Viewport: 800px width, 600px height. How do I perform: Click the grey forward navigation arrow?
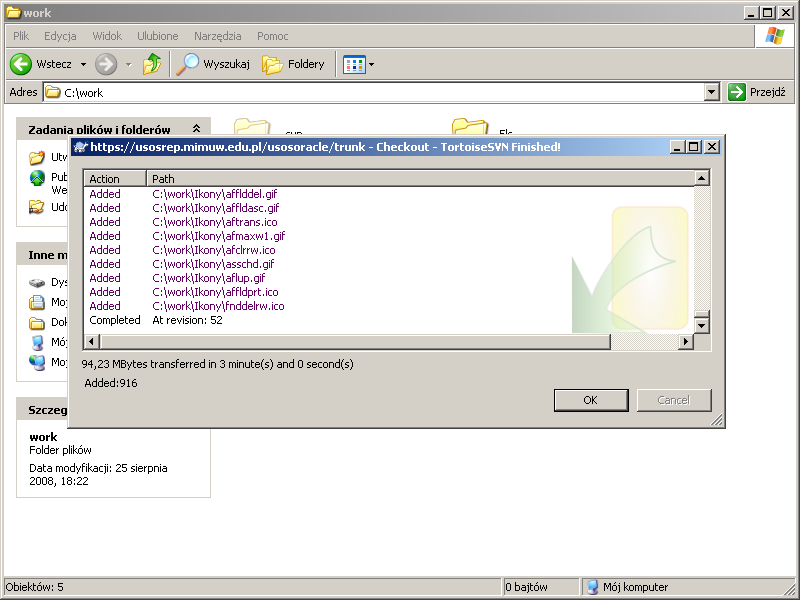point(106,64)
